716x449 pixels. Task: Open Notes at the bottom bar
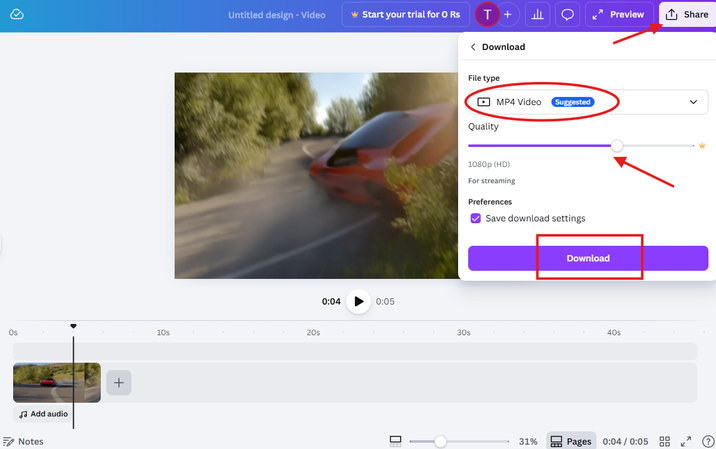pyautogui.click(x=23, y=442)
